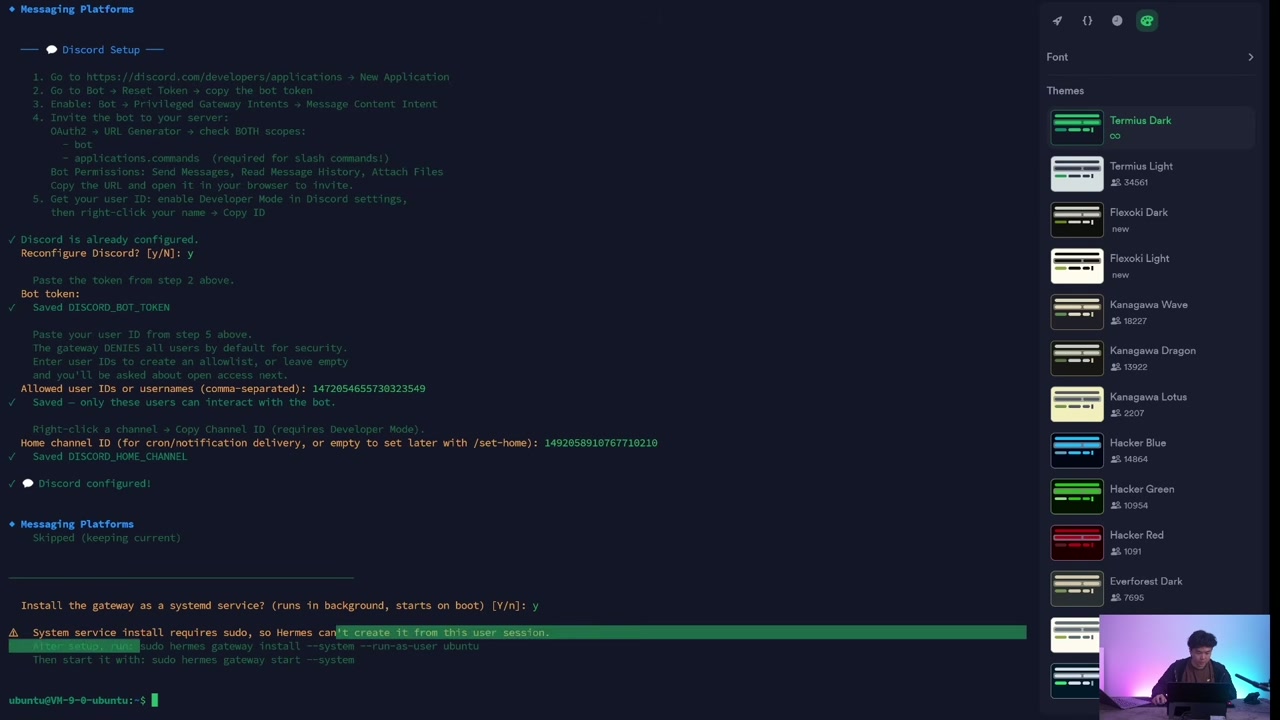Click "Enable: Bot → Privileged Gateway Intents" step

coord(235,104)
